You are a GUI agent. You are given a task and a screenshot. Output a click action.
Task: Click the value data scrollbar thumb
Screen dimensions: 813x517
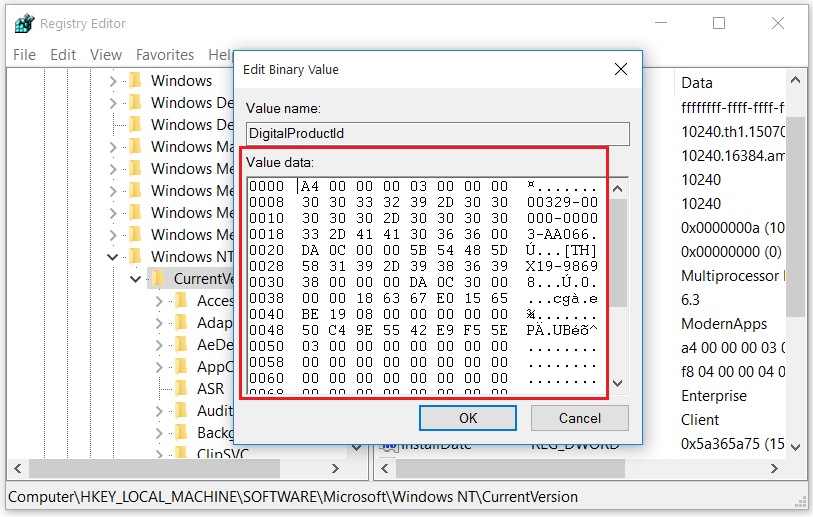pyautogui.click(x=617, y=252)
